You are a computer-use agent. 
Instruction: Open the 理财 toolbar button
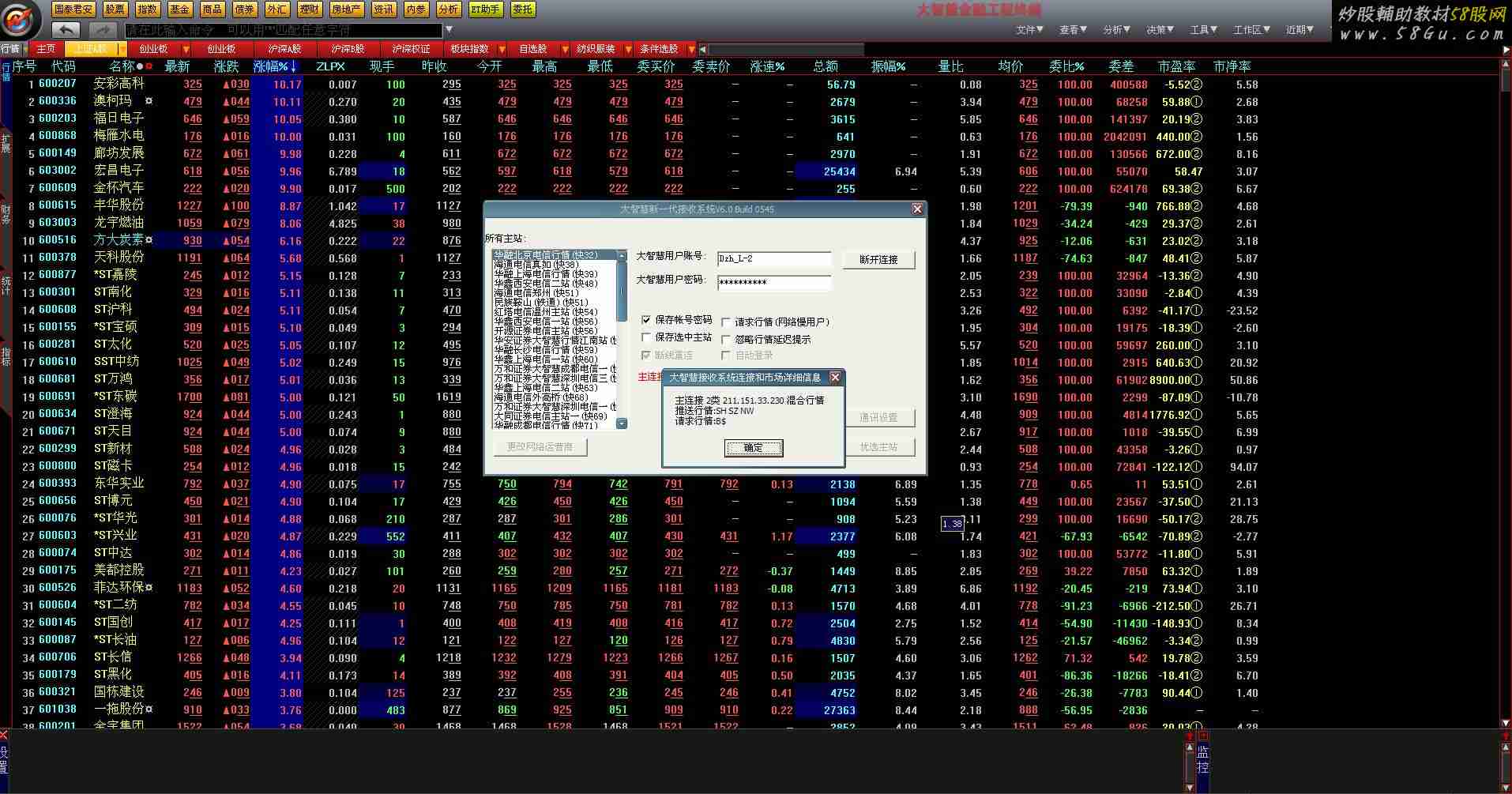coord(309,9)
